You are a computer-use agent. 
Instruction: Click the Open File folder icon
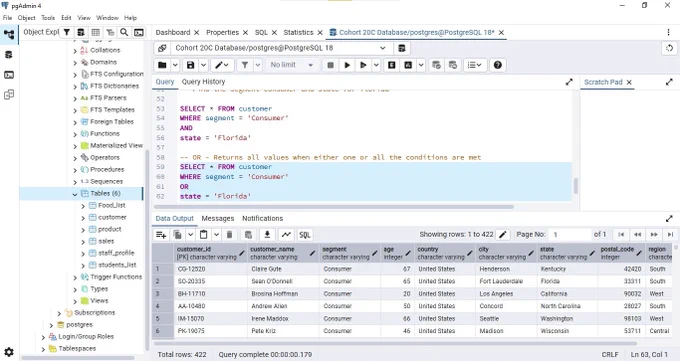[x=162, y=65]
